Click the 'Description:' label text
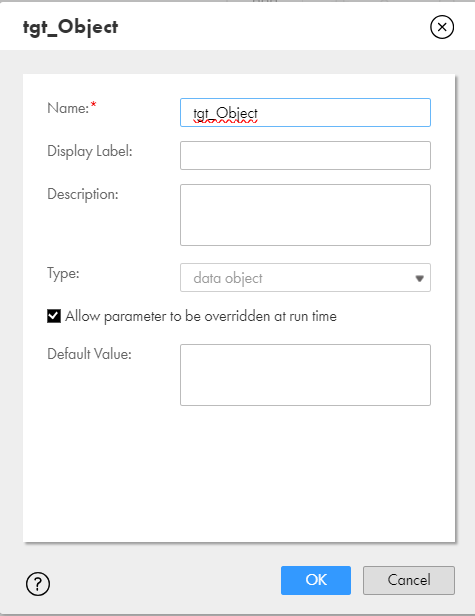 click(83, 194)
